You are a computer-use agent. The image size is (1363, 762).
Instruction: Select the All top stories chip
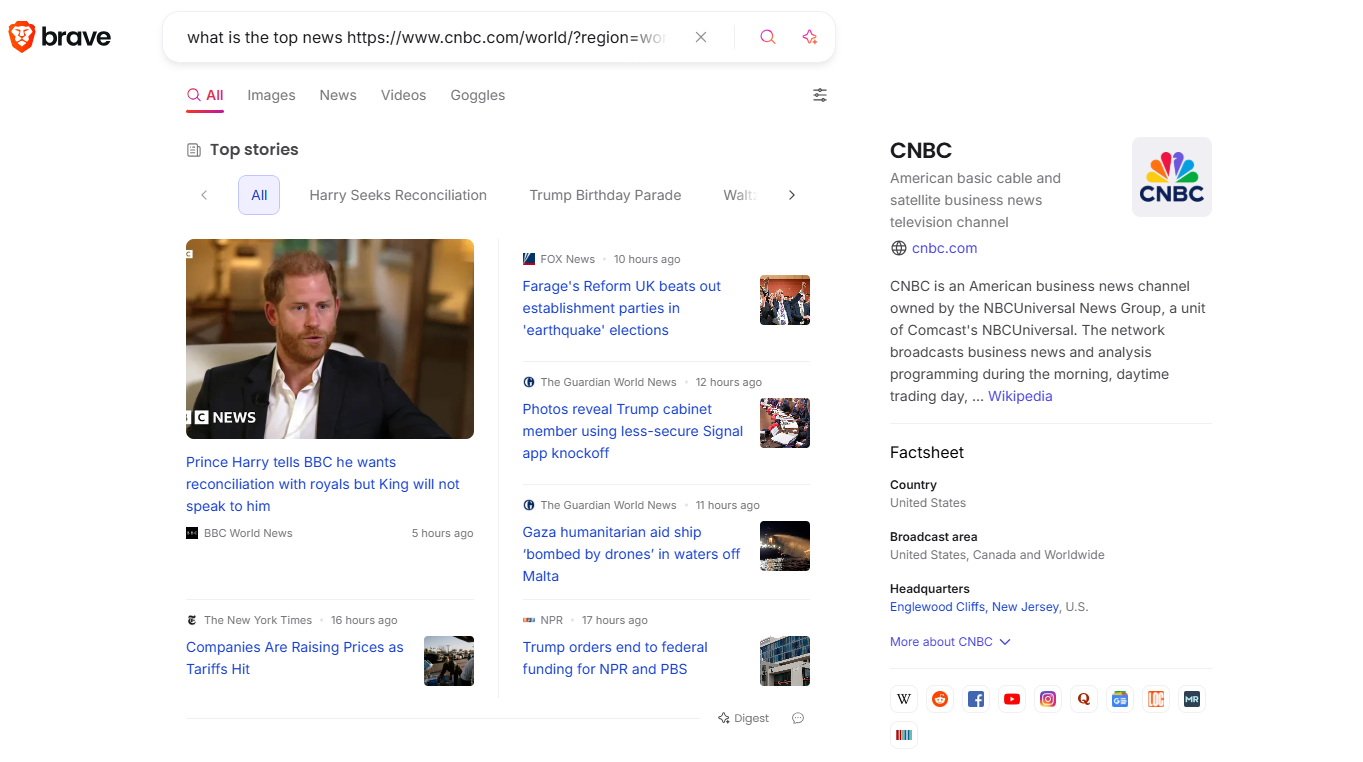[x=259, y=195]
